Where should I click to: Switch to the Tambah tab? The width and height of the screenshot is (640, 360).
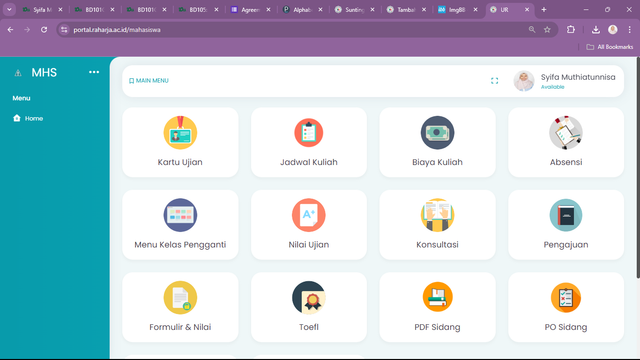coord(406,9)
